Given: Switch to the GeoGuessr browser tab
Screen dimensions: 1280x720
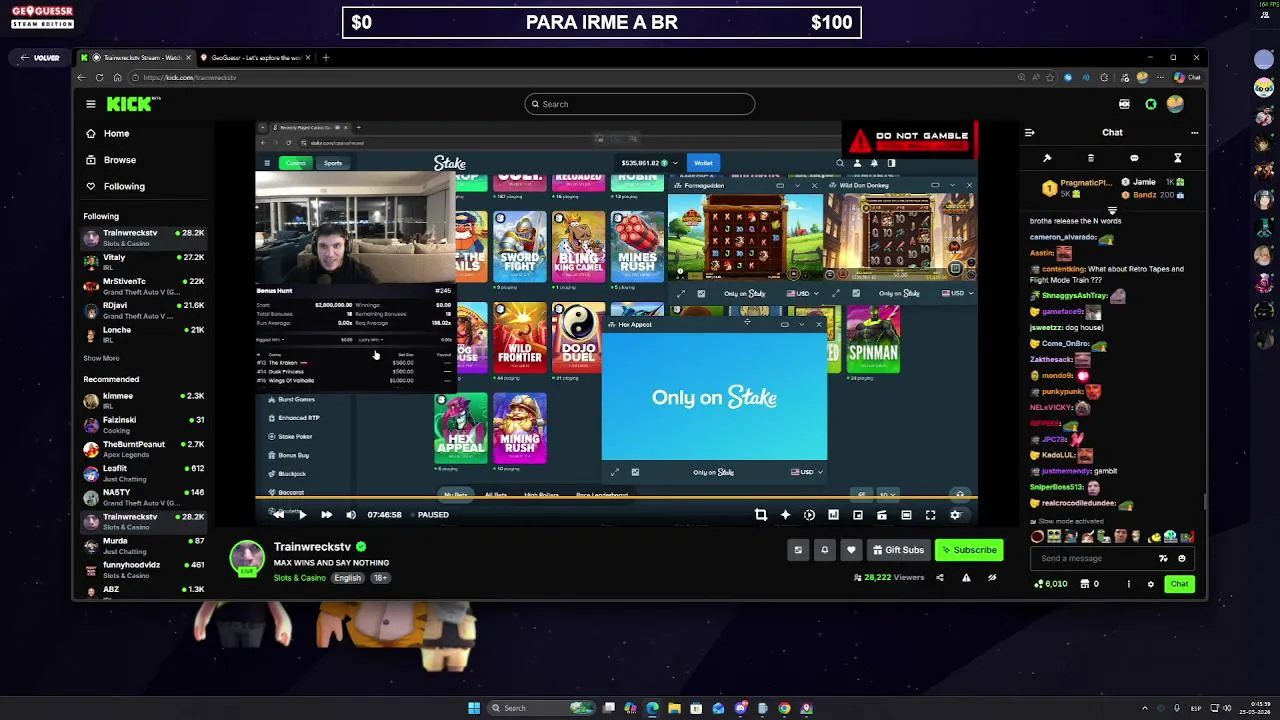Looking at the screenshot, I should click(256, 58).
